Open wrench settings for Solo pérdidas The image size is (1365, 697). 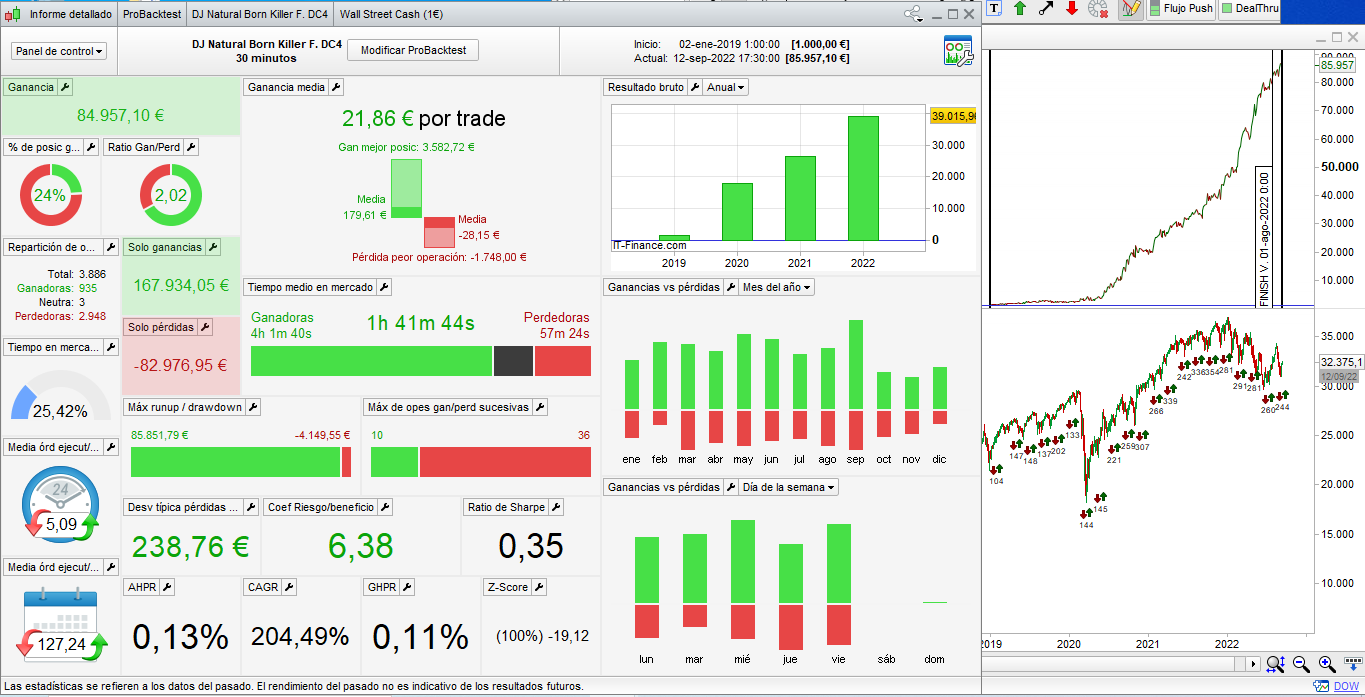(x=204, y=327)
